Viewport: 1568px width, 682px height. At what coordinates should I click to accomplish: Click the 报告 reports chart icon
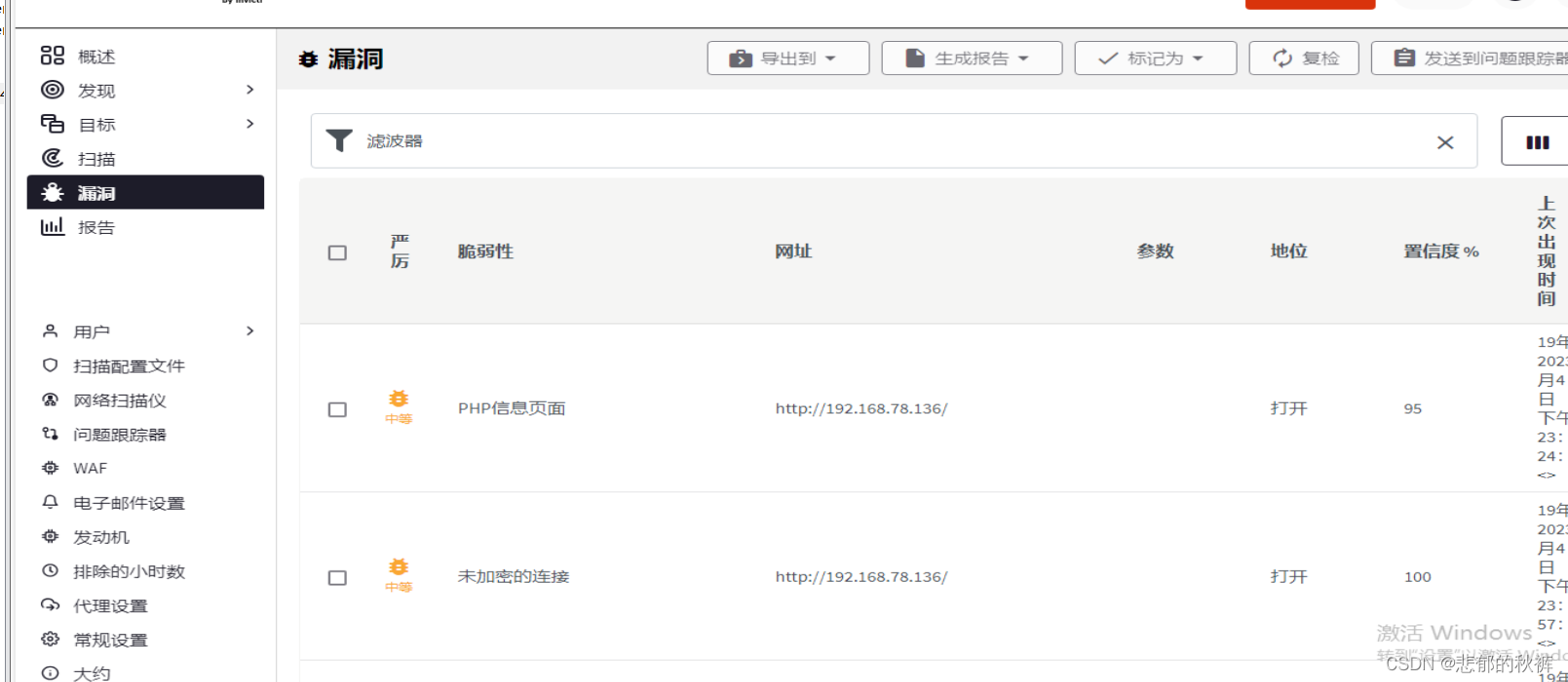tap(53, 227)
